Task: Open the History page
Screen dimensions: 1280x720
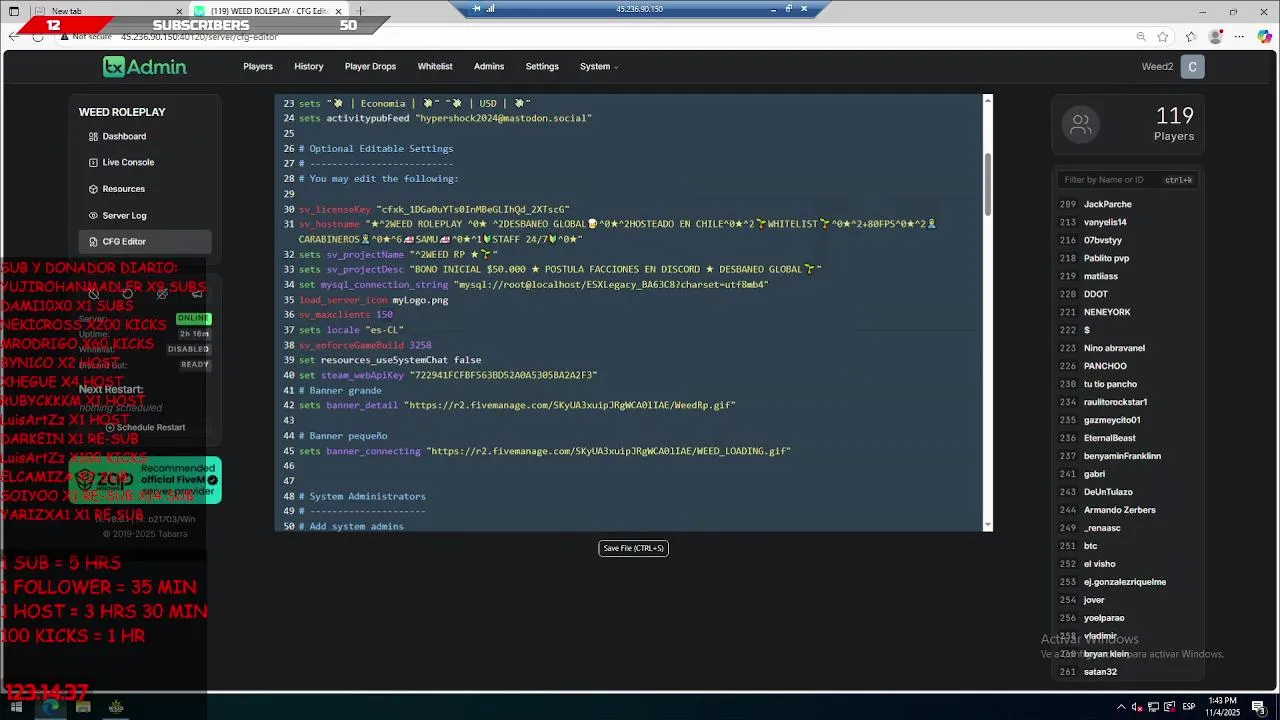Action: pyautogui.click(x=309, y=67)
